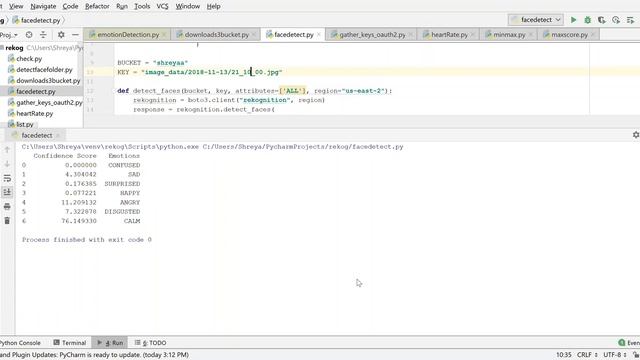Open the View menu

point(16,7)
